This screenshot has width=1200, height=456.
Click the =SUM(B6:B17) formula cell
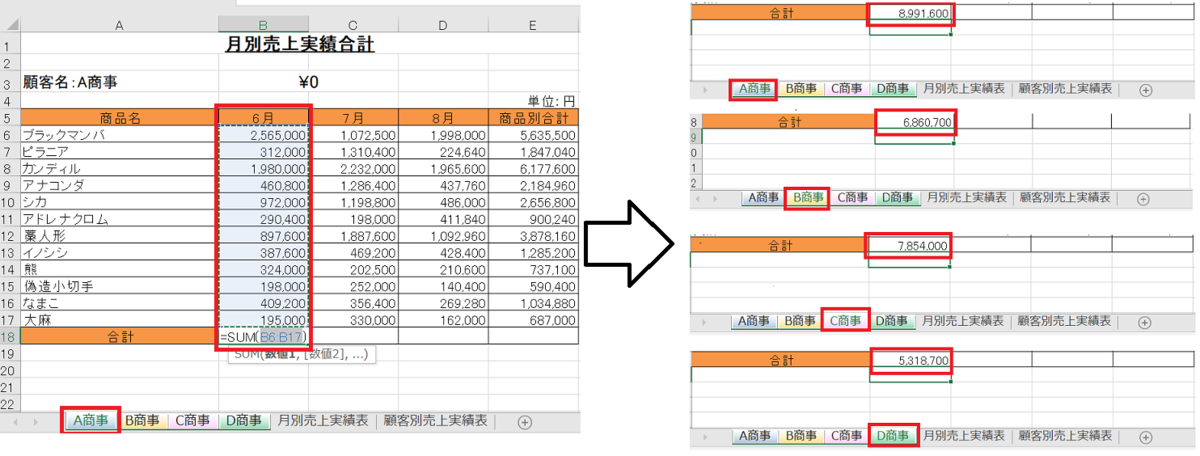tap(264, 338)
